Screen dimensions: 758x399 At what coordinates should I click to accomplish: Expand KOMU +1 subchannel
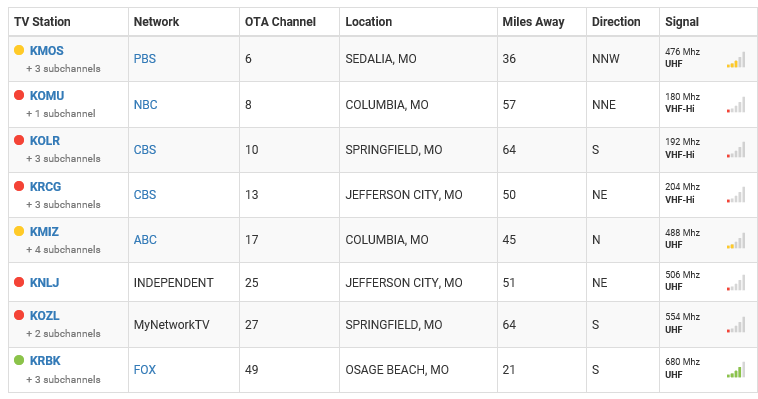tap(61, 114)
